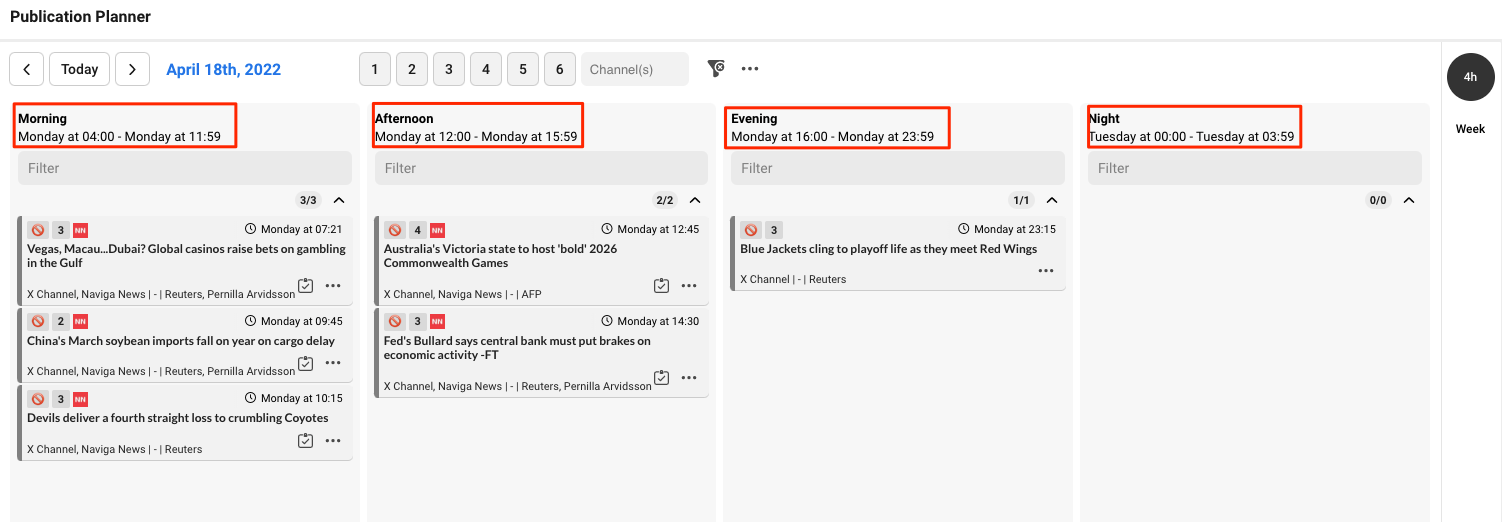Go to next day arrow
This screenshot has width=1502, height=522.
tap(132, 69)
